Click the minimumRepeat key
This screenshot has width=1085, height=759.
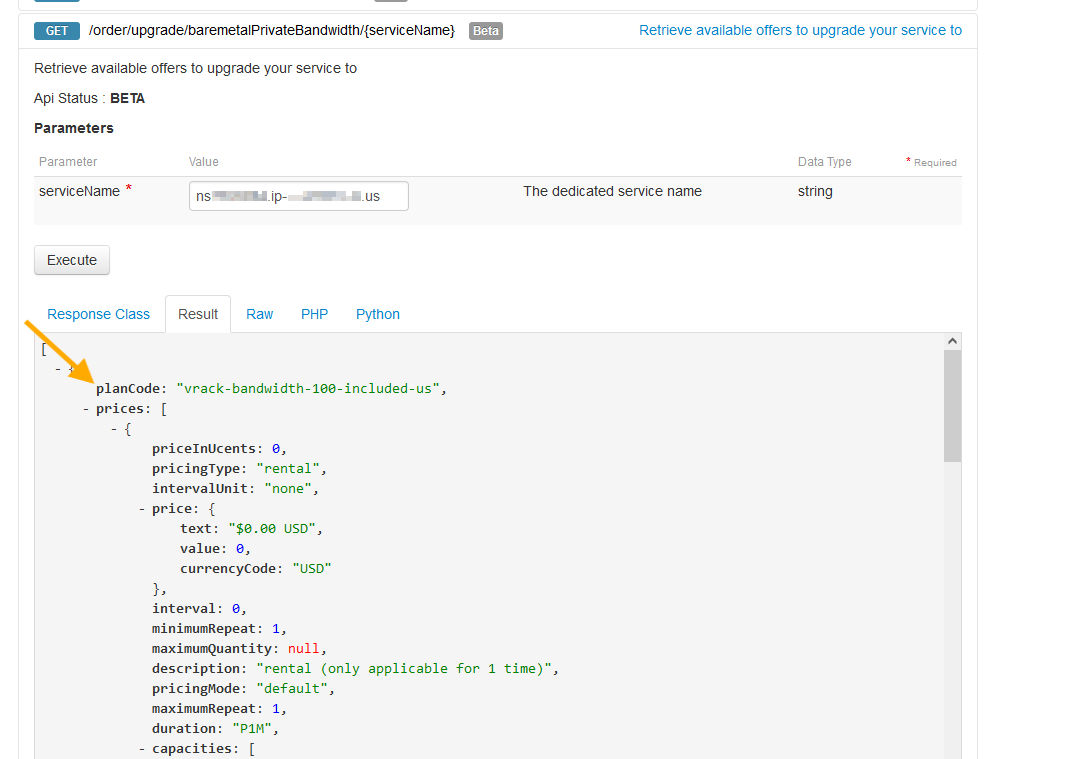(x=204, y=629)
